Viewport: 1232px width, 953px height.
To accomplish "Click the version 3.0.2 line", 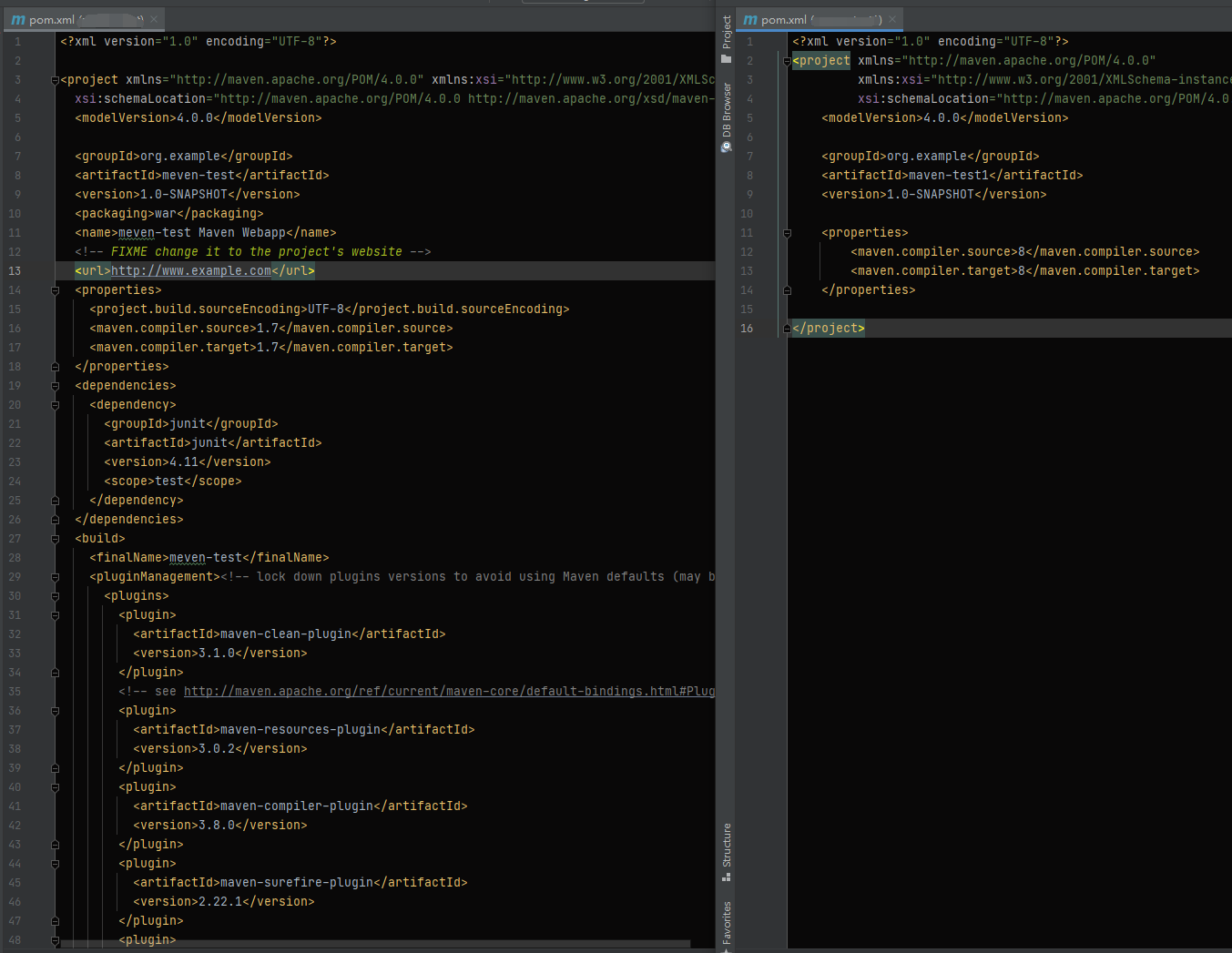I will (220, 749).
